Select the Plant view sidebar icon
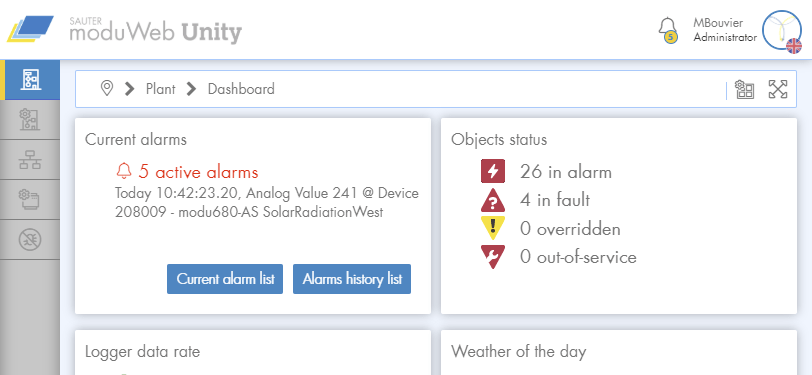The image size is (812, 375). coord(31,80)
